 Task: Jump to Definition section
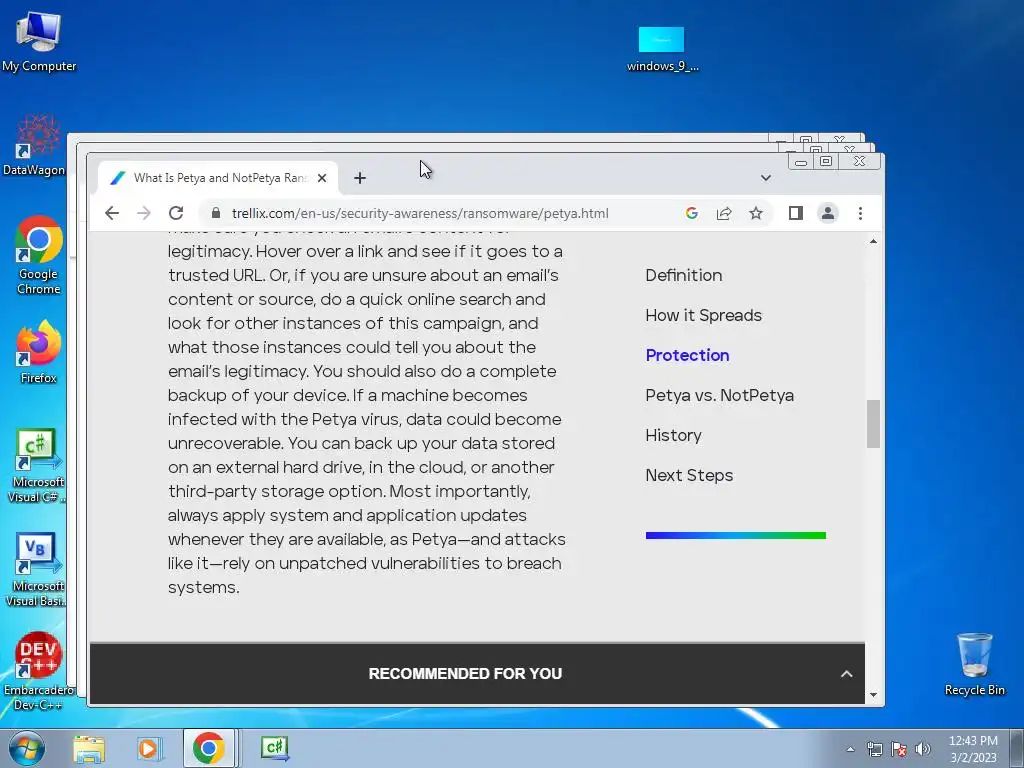point(684,275)
